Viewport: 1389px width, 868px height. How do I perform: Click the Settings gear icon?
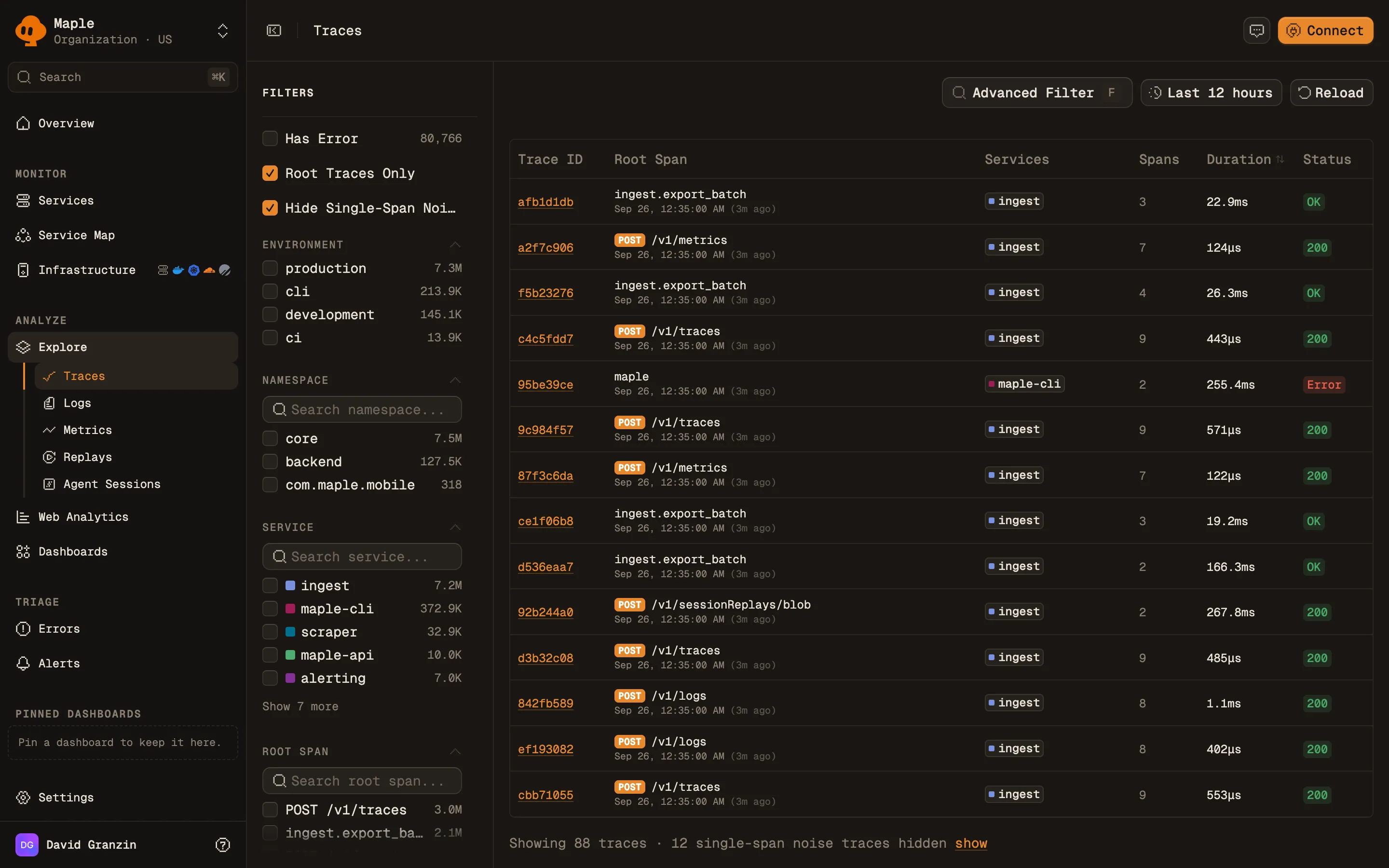23,798
